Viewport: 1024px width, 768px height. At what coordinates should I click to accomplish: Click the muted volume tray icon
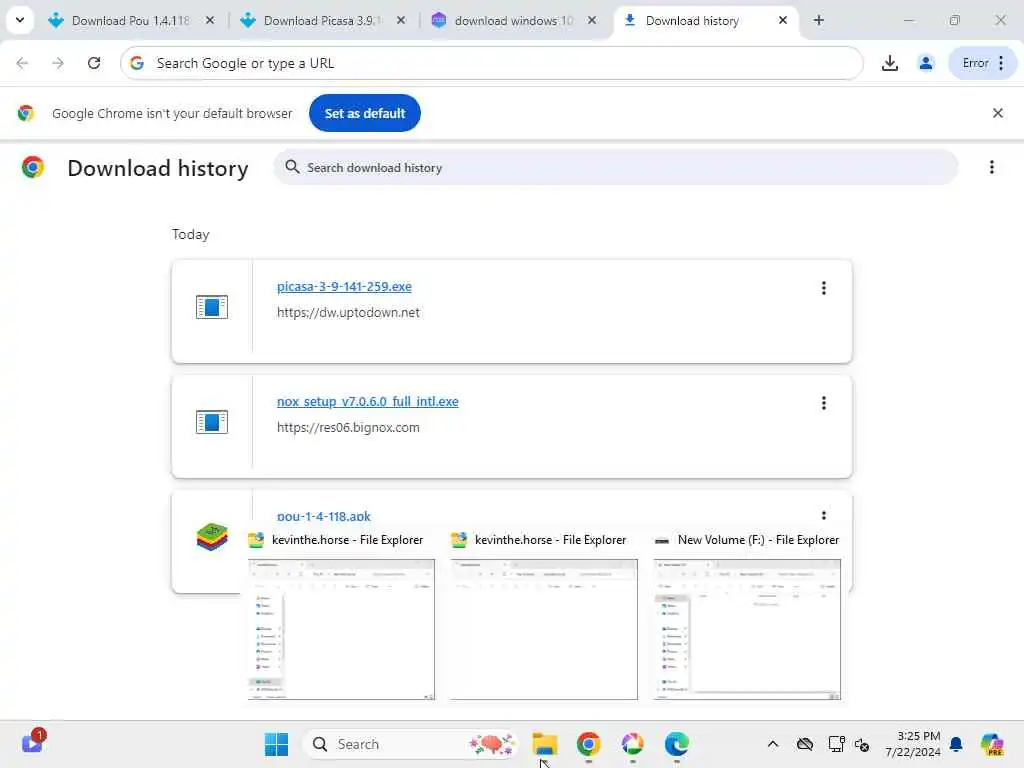(861, 744)
